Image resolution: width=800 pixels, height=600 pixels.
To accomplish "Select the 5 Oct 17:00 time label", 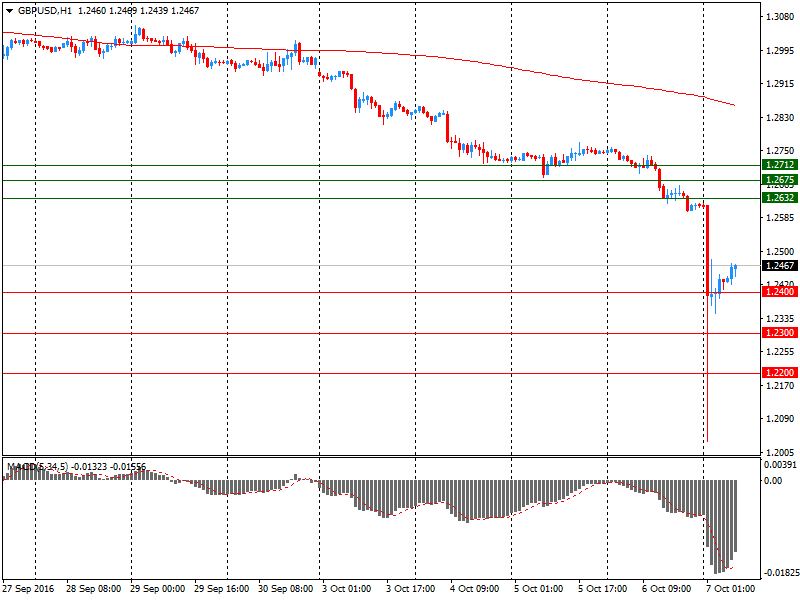I will (603, 589).
